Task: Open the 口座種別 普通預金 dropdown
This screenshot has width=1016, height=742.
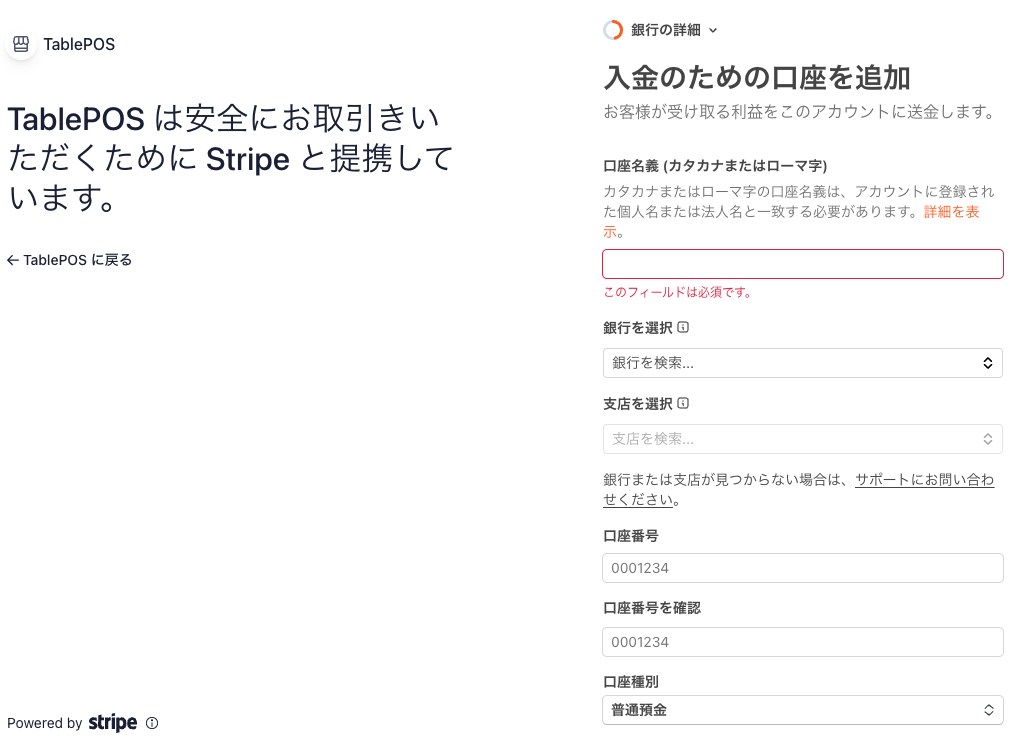Action: tap(803, 710)
